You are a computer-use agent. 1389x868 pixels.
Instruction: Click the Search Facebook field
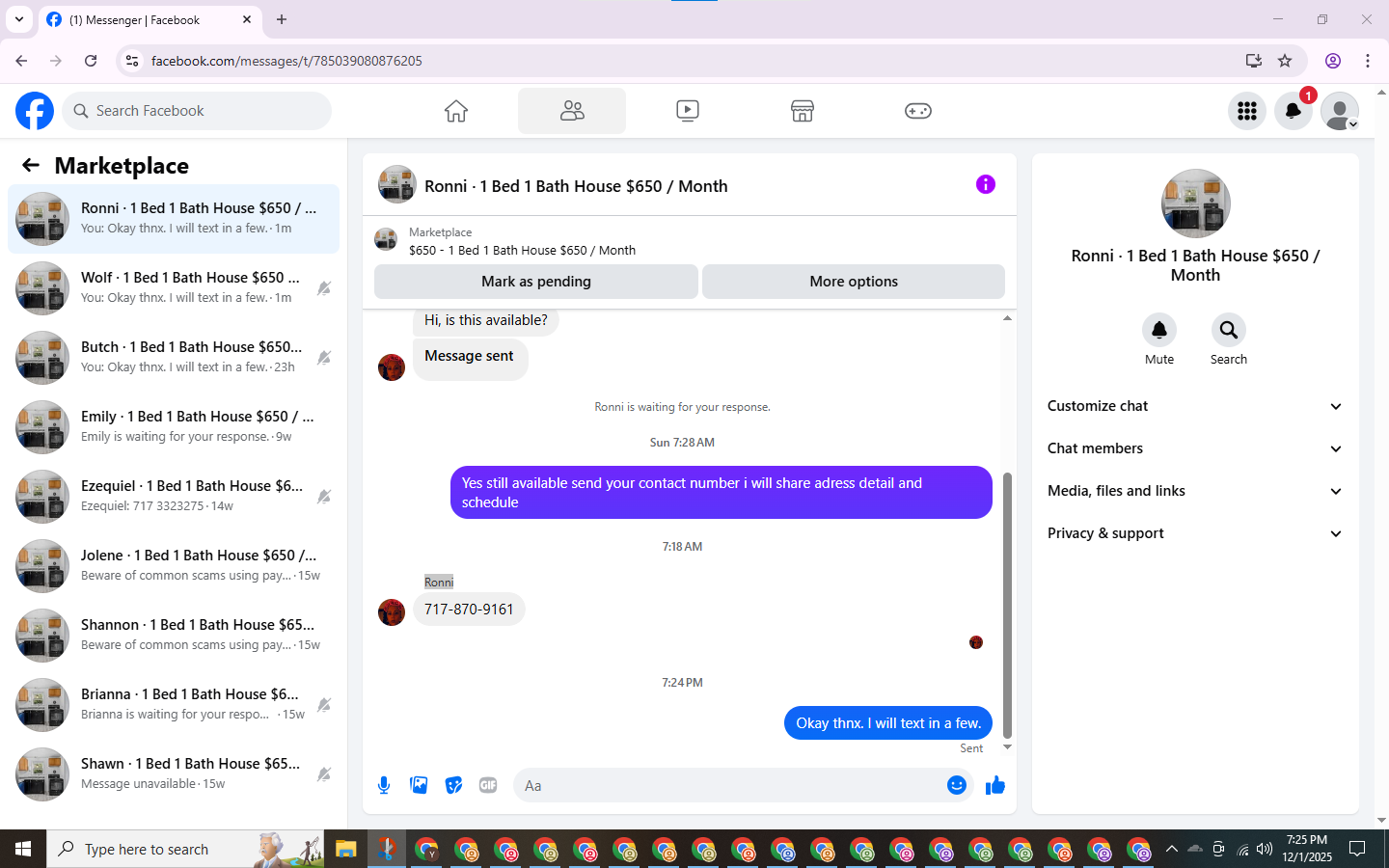coord(197,111)
